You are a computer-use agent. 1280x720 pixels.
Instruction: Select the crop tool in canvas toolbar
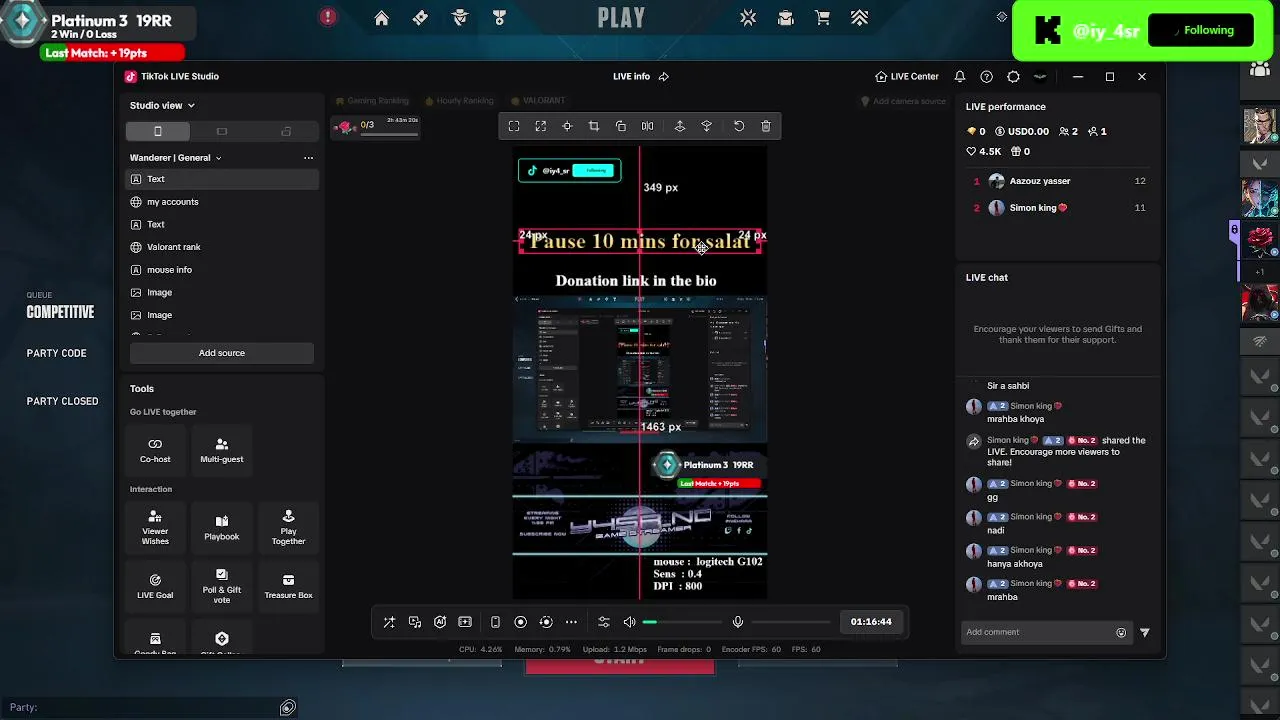pyautogui.click(x=594, y=126)
